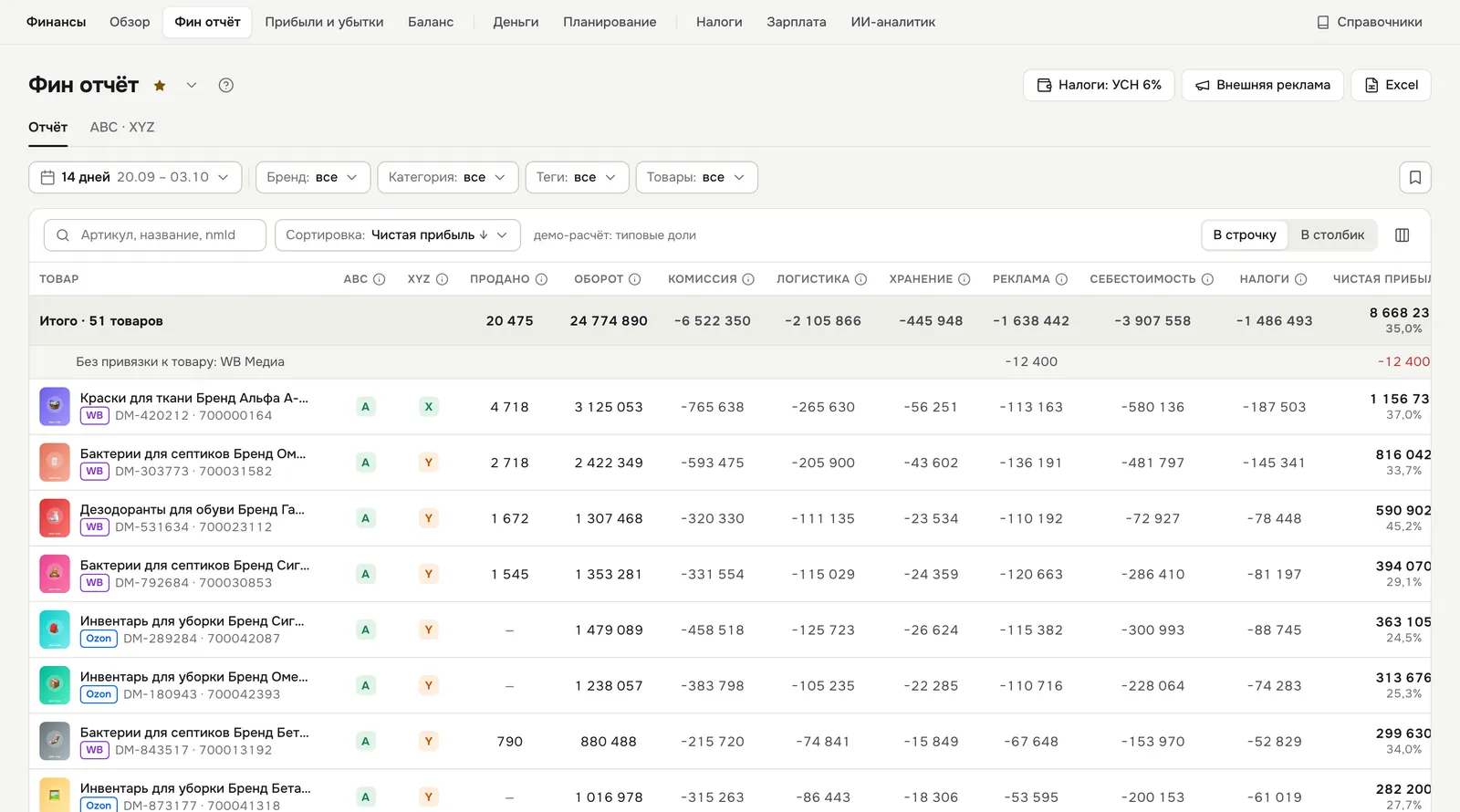The width and height of the screenshot is (1460, 812).
Task: Open the ИИ-аналитик section
Action: click(893, 22)
